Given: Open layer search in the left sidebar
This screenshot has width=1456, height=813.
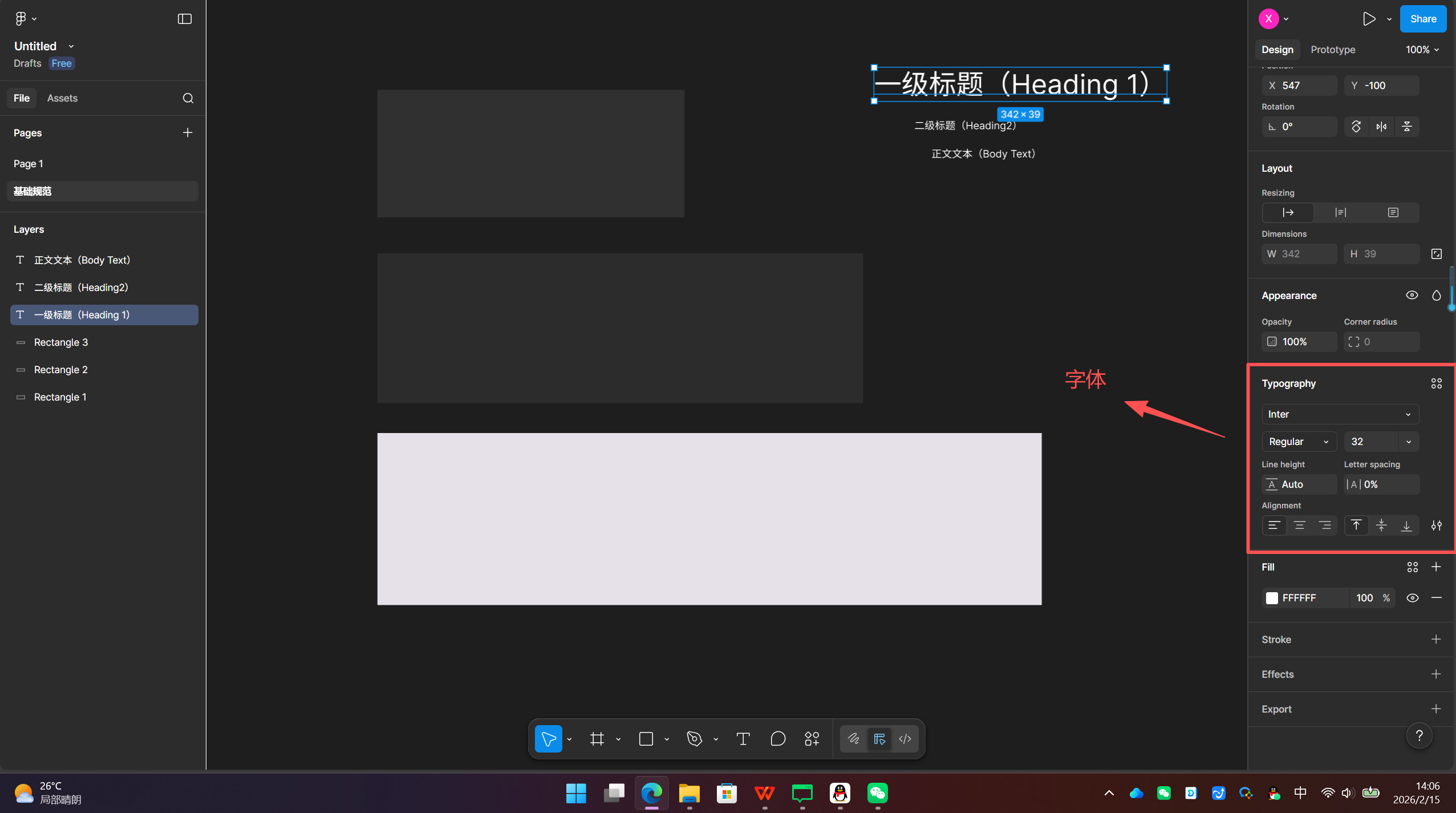Looking at the screenshot, I should (x=188, y=98).
